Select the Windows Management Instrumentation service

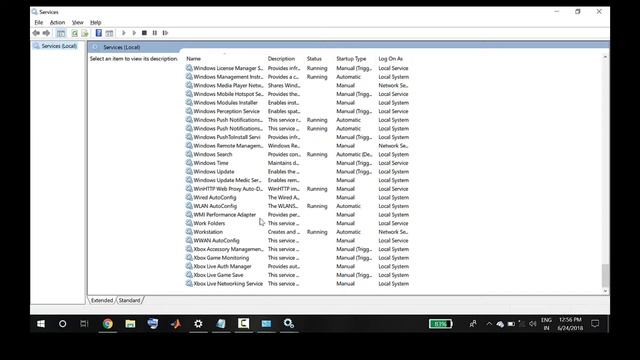point(298,77)
